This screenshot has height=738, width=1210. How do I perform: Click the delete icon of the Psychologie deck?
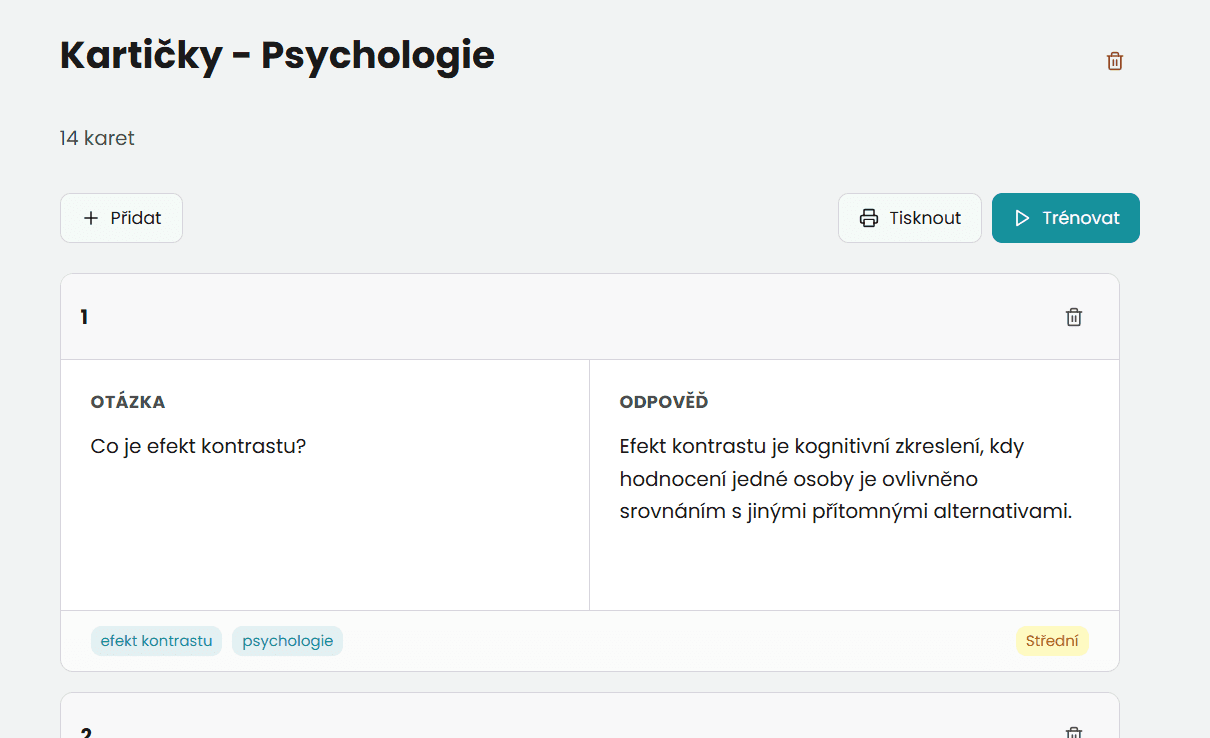[1114, 60]
